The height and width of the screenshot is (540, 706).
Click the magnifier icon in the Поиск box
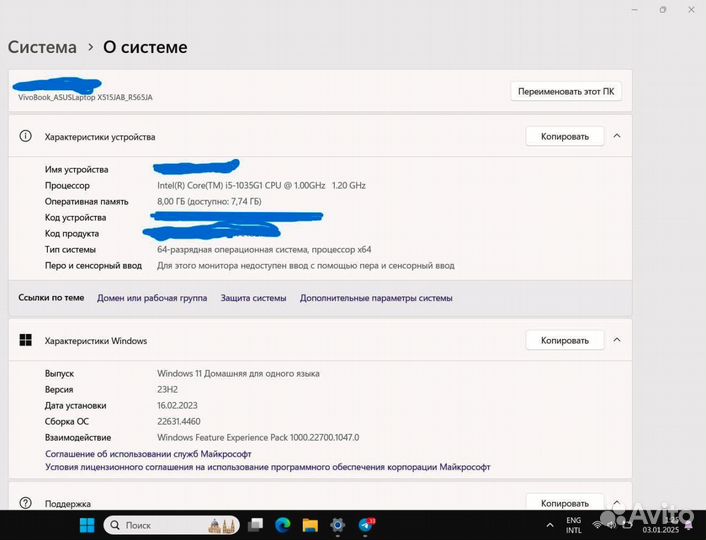(115, 525)
